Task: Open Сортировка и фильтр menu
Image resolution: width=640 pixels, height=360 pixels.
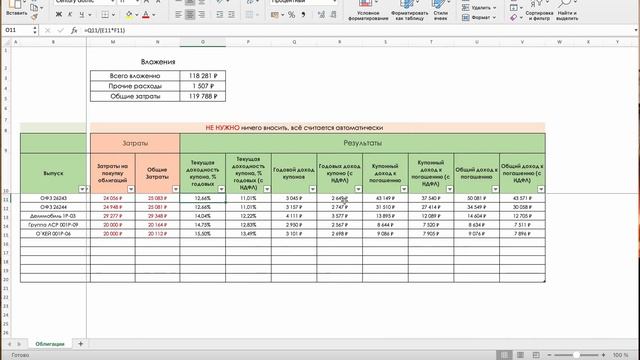Action: [x=539, y=10]
